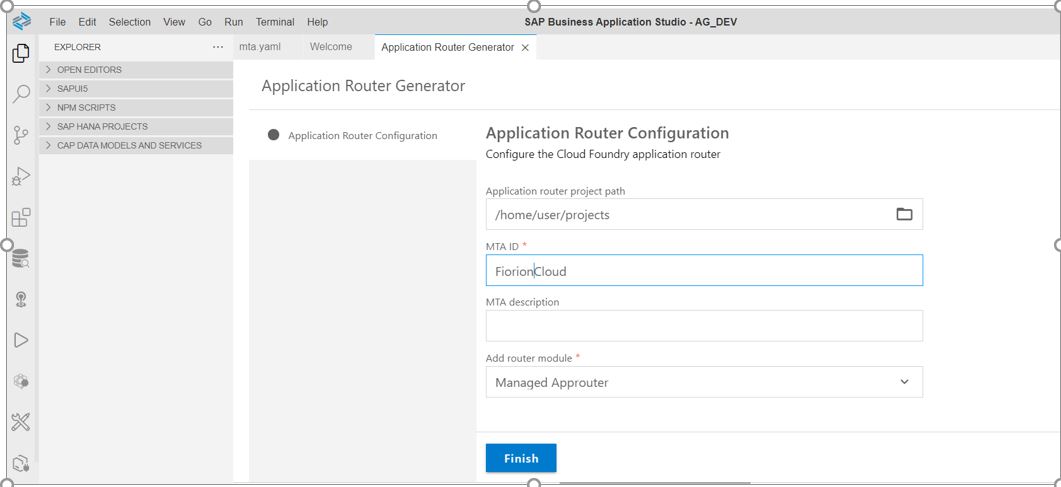Open the Extensions view icon
The height and width of the screenshot is (487, 1061).
point(20,217)
